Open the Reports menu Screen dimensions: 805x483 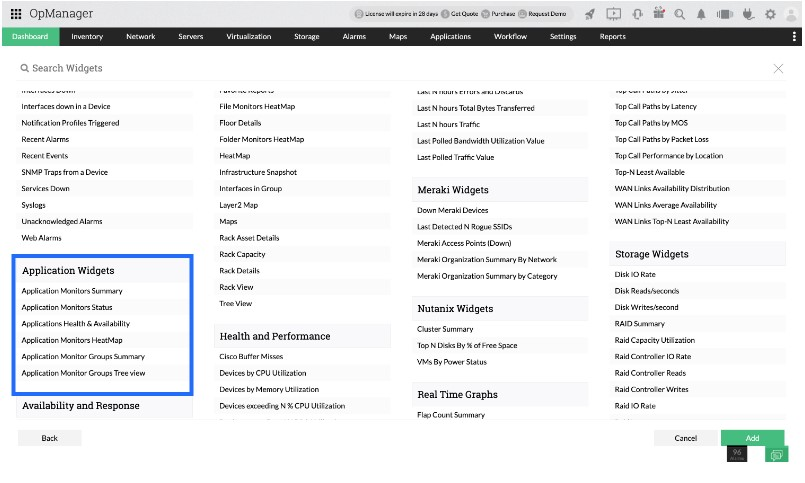pos(612,36)
